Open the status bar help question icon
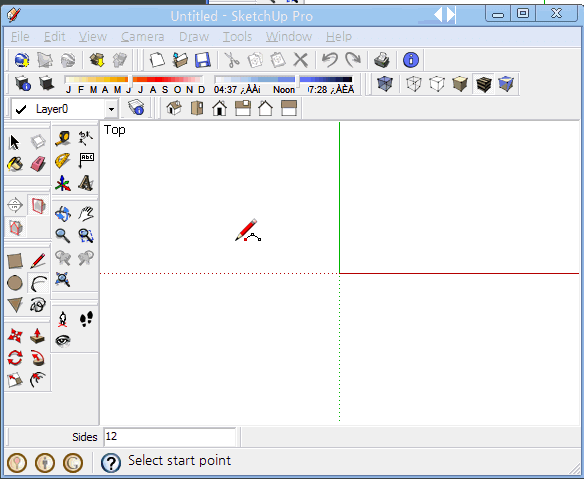Image resolution: width=584 pixels, height=480 pixels. tap(111, 463)
